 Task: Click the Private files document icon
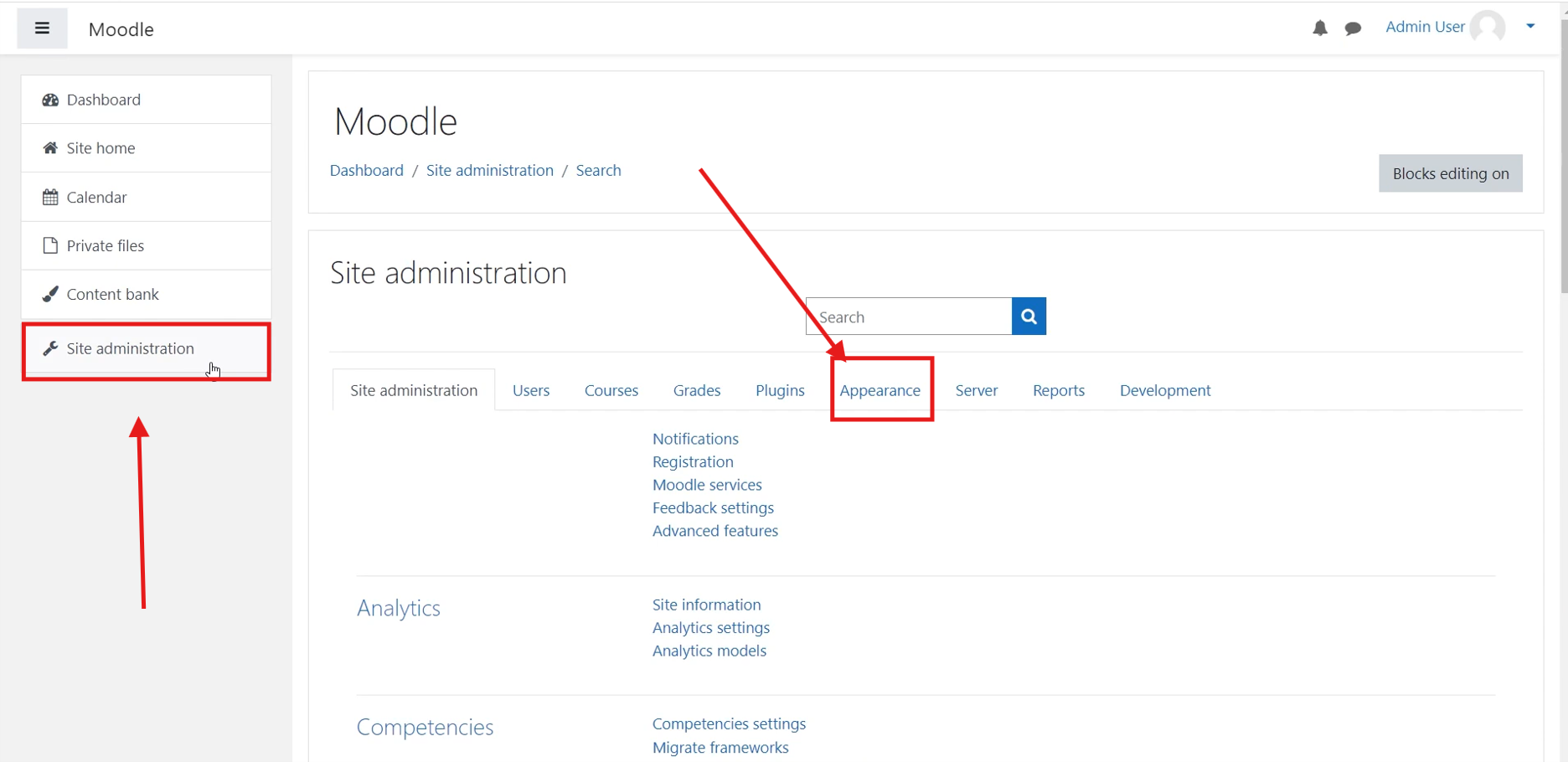click(50, 245)
